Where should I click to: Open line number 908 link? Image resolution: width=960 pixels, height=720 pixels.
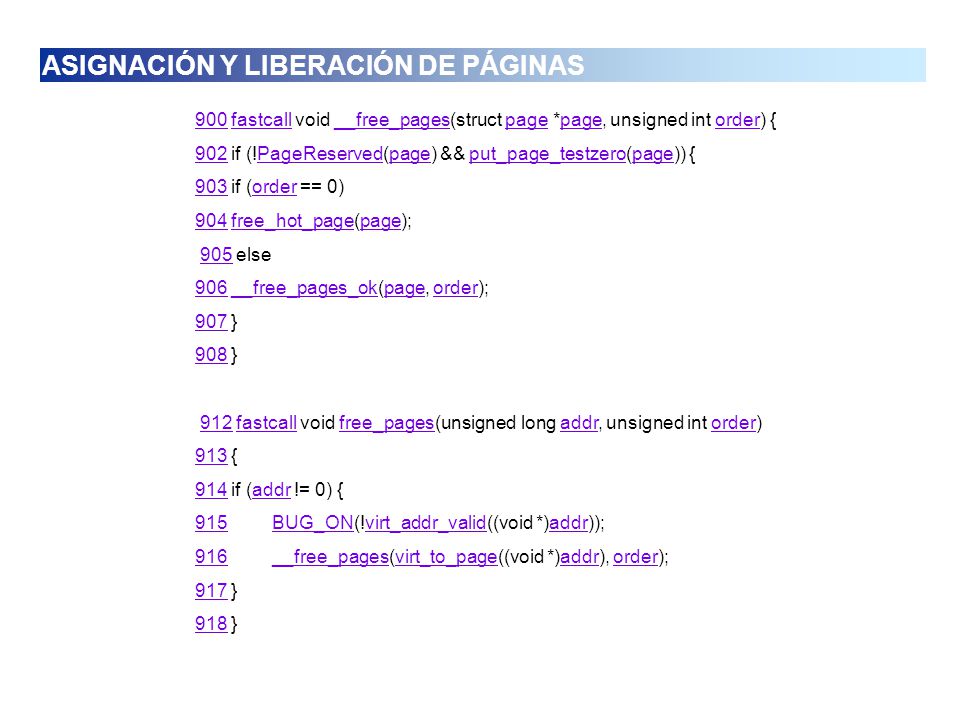coord(211,354)
